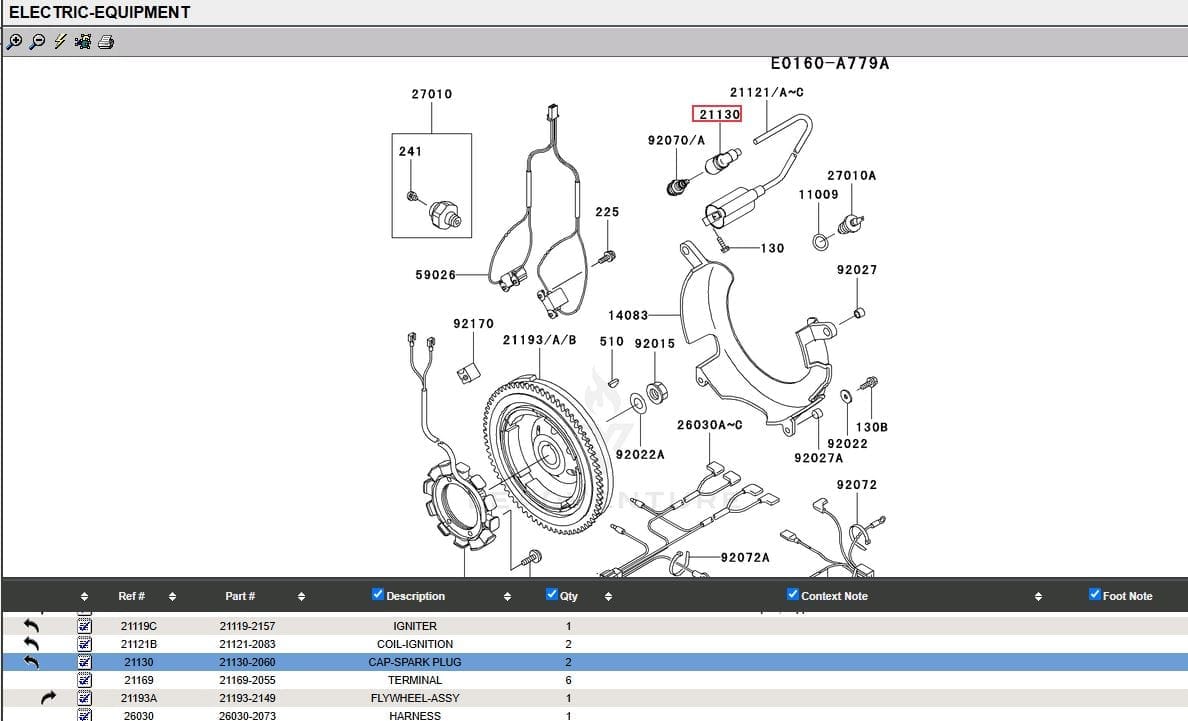Click forward arrow on the FLYWHEEL-ASSY row
The image size is (1188, 721).
pyautogui.click(x=49, y=698)
